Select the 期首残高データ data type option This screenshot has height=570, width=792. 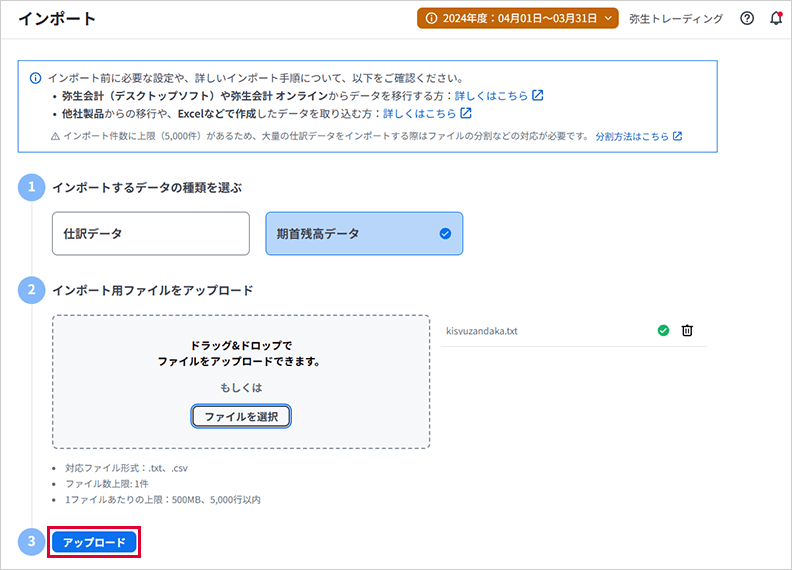[363, 234]
